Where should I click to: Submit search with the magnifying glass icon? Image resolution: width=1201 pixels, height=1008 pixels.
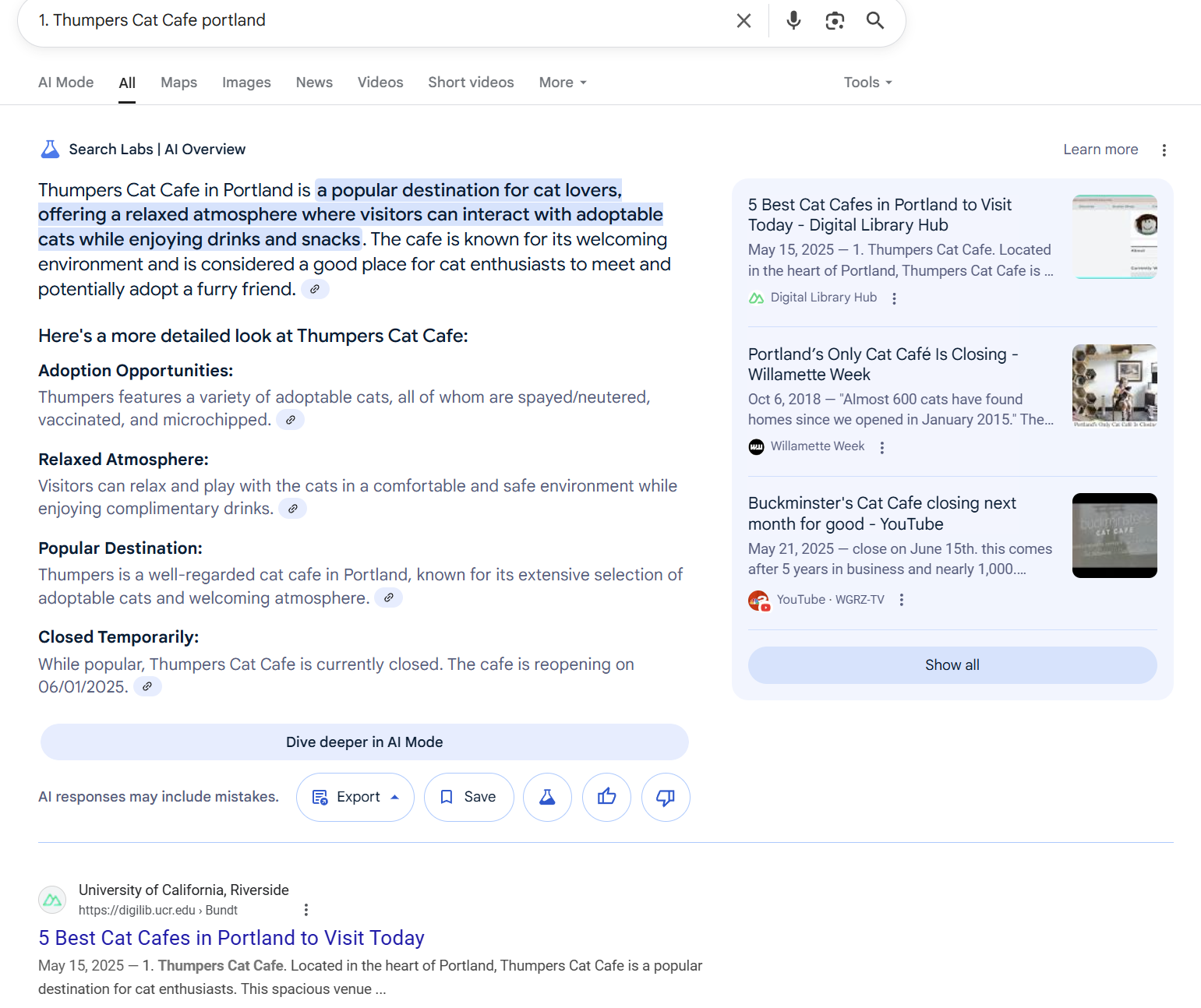(875, 20)
